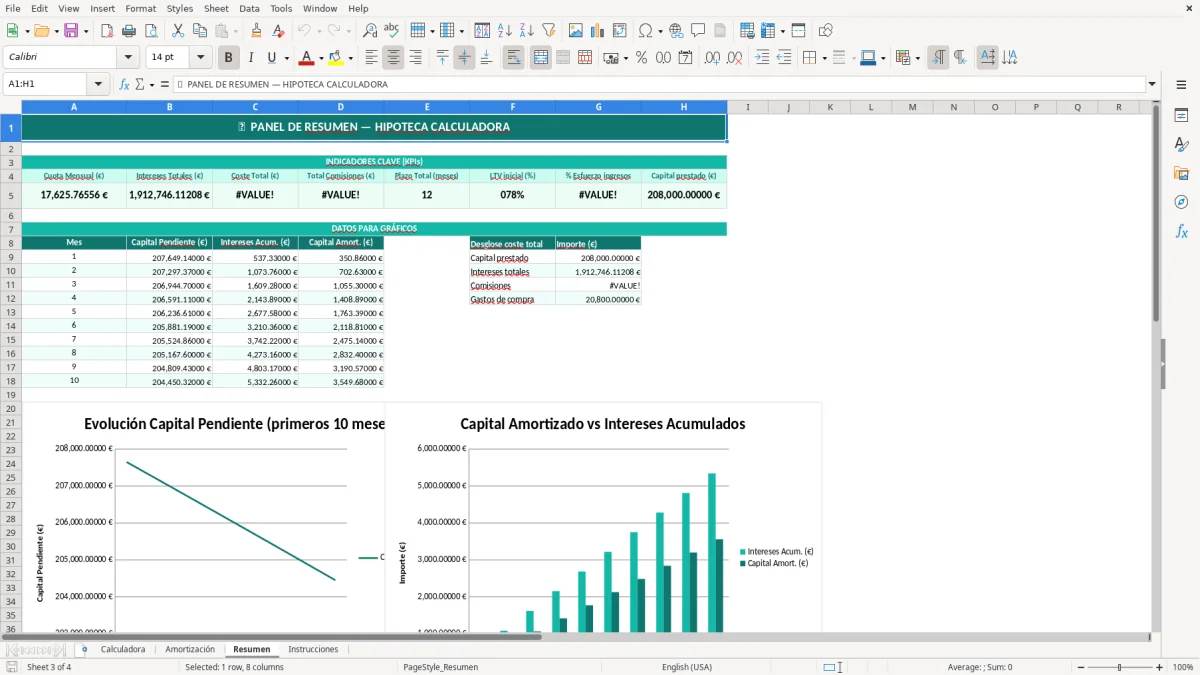Toggle Center Horizontally alignment
Viewport: 1200px width, 675px height.
pos(394,58)
